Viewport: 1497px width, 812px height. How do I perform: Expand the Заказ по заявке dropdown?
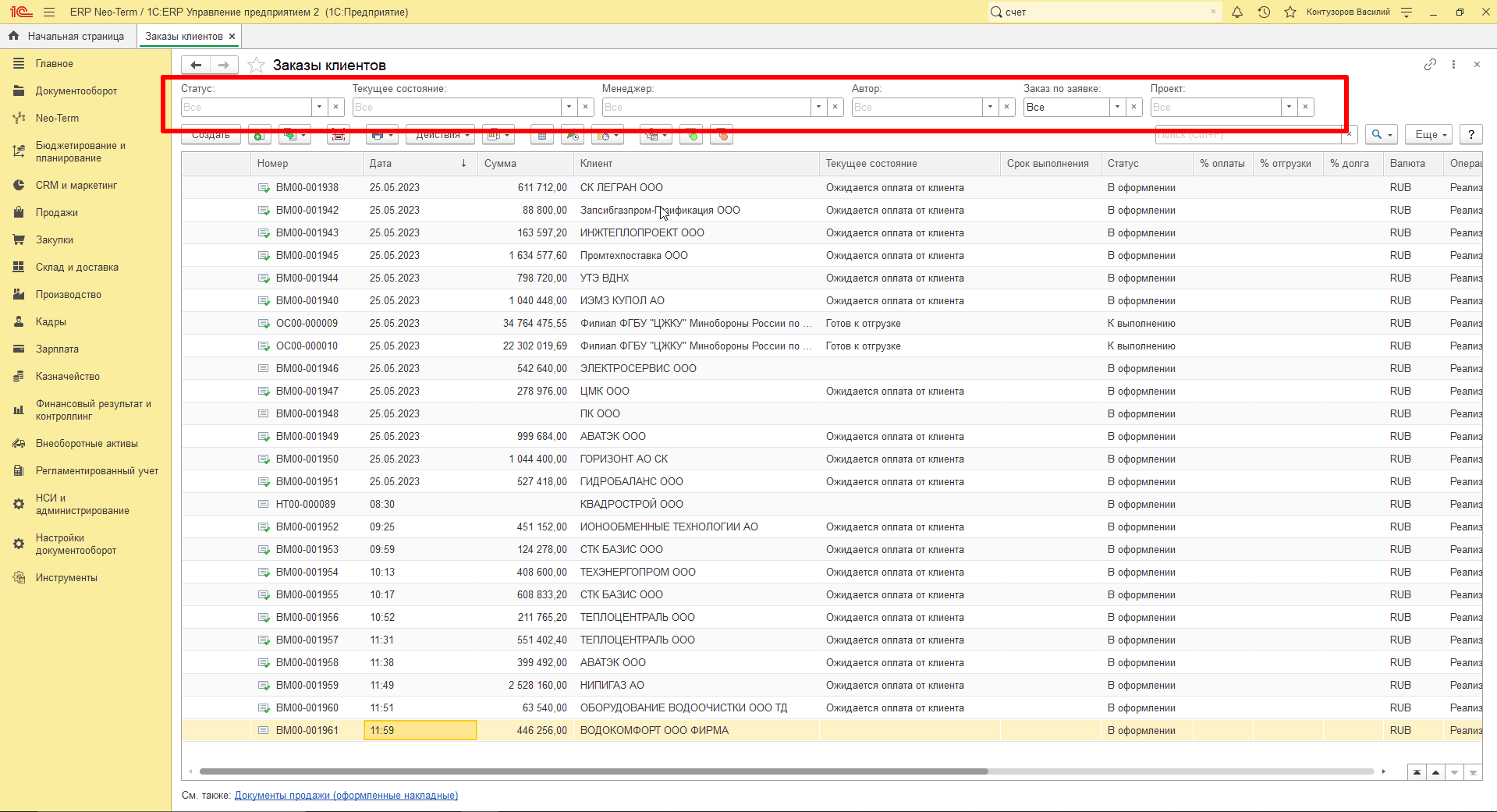[x=1118, y=107]
